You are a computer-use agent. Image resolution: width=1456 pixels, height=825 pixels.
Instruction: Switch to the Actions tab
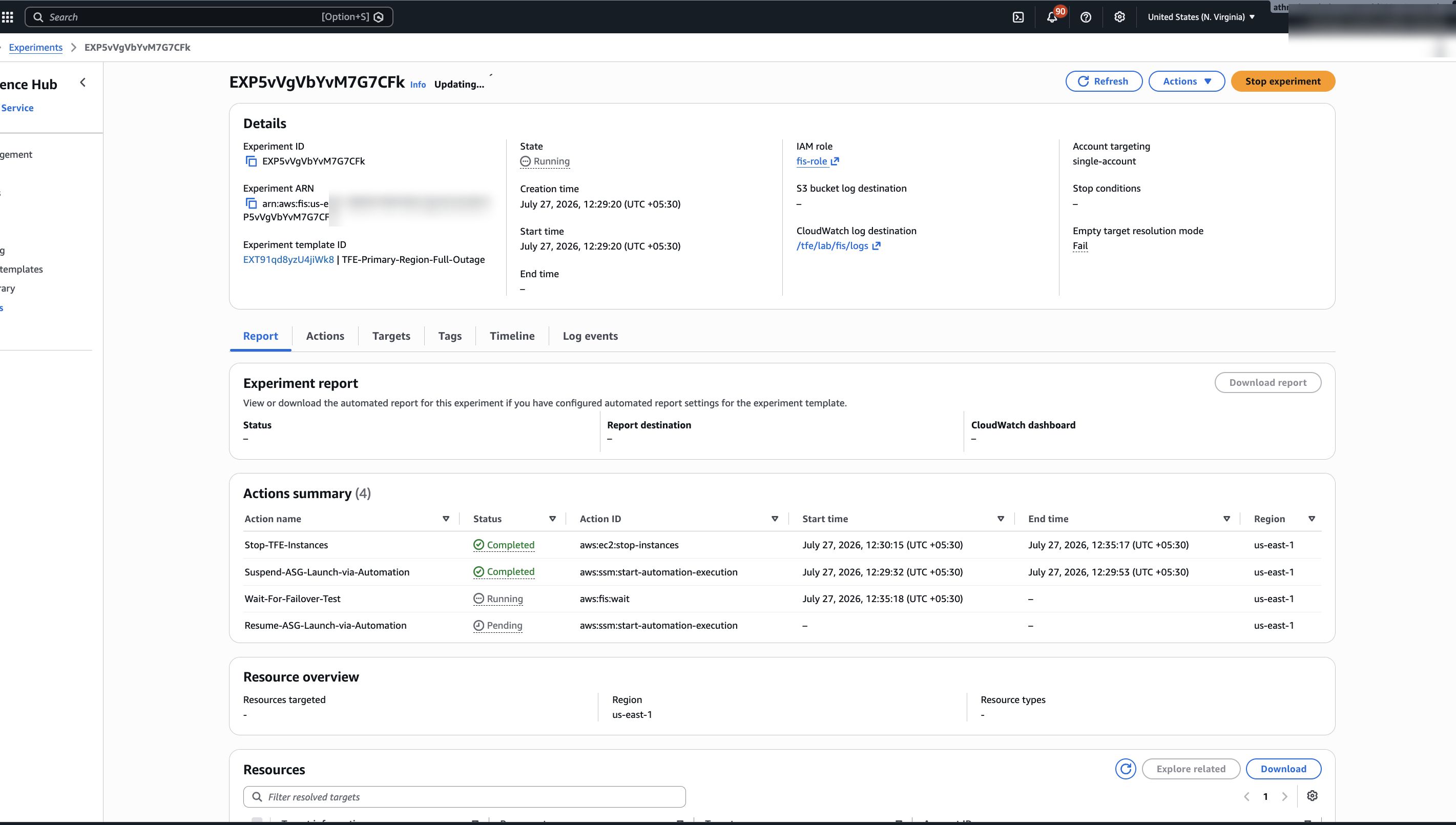[325, 336]
